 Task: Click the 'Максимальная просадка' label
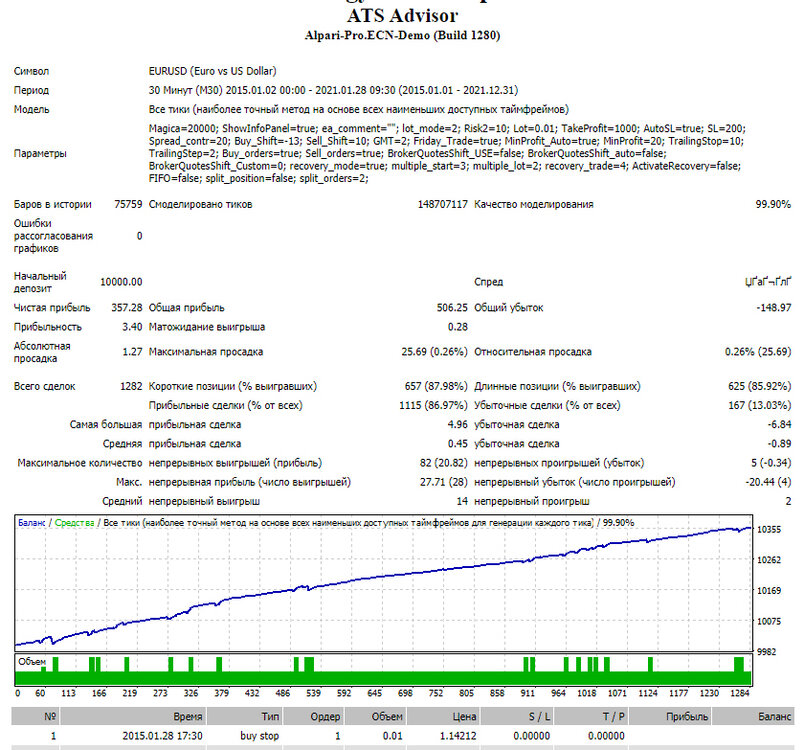(x=206, y=352)
